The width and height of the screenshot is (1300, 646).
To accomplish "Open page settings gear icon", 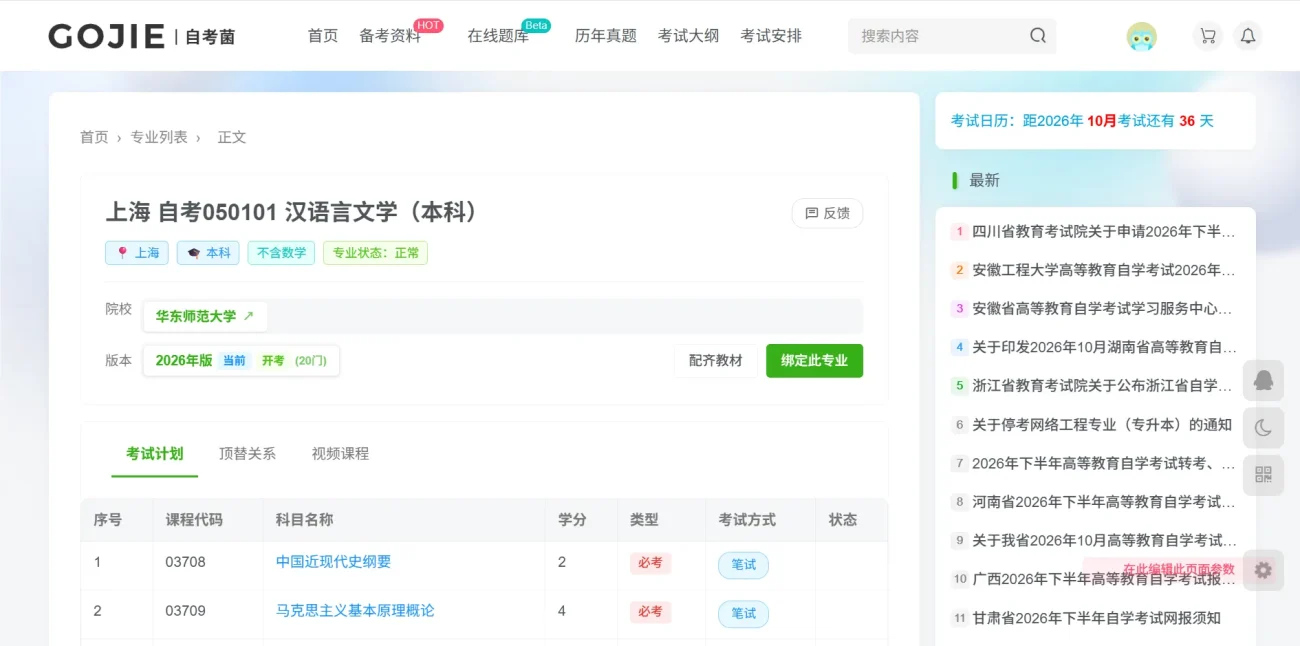I will (x=1263, y=570).
